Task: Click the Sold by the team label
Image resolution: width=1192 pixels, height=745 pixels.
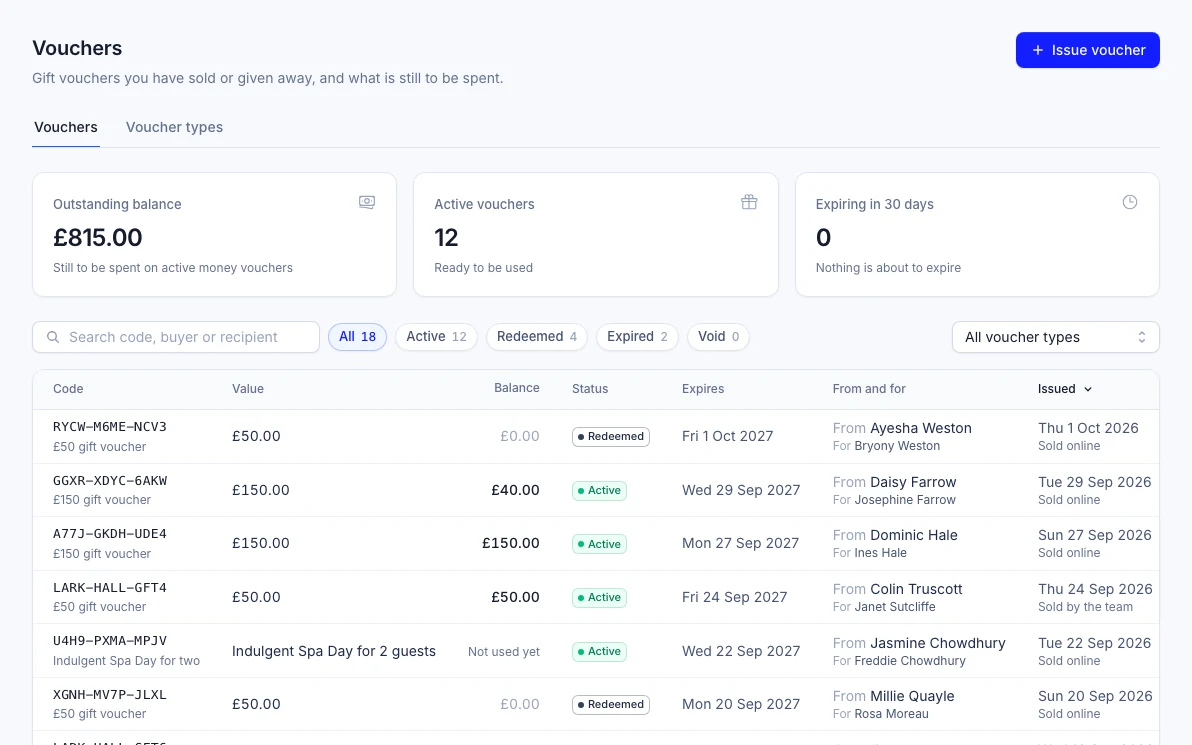Action: [1086, 607]
